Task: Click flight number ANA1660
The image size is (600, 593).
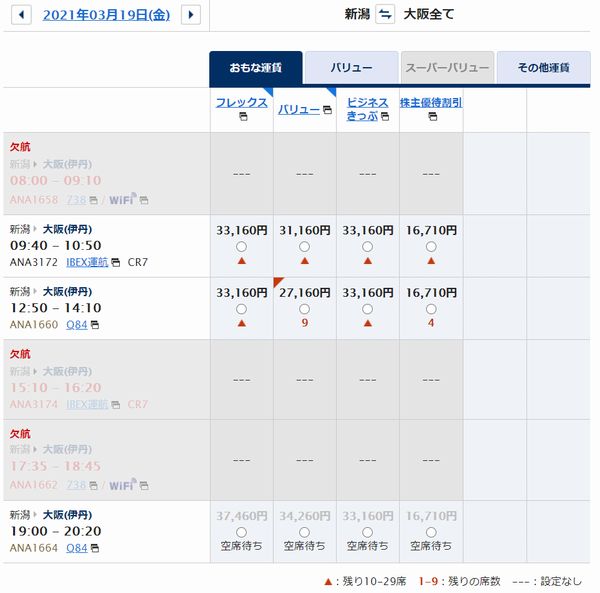Action: (34, 325)
